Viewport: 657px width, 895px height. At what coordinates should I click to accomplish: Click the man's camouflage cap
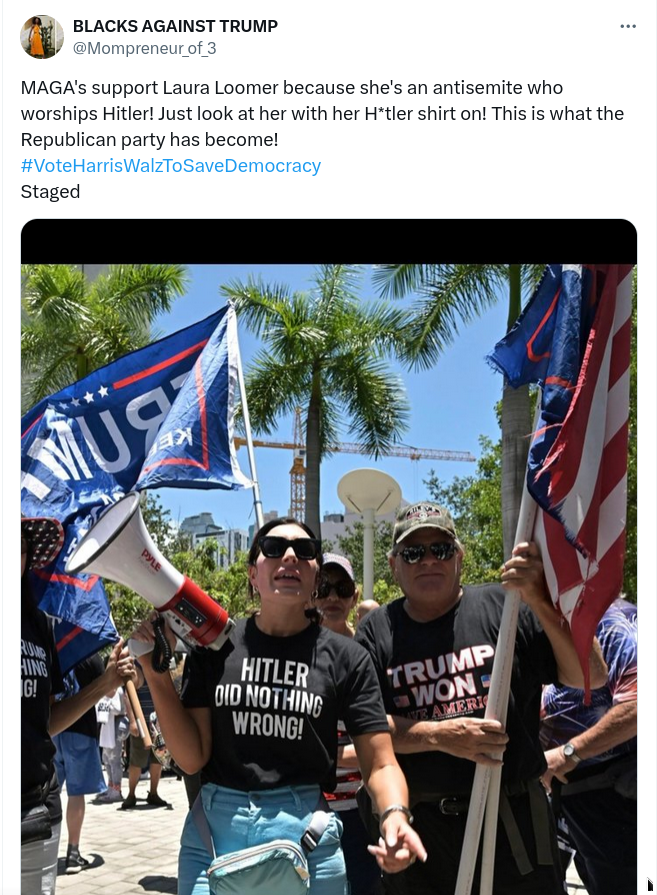click(424, 521)
